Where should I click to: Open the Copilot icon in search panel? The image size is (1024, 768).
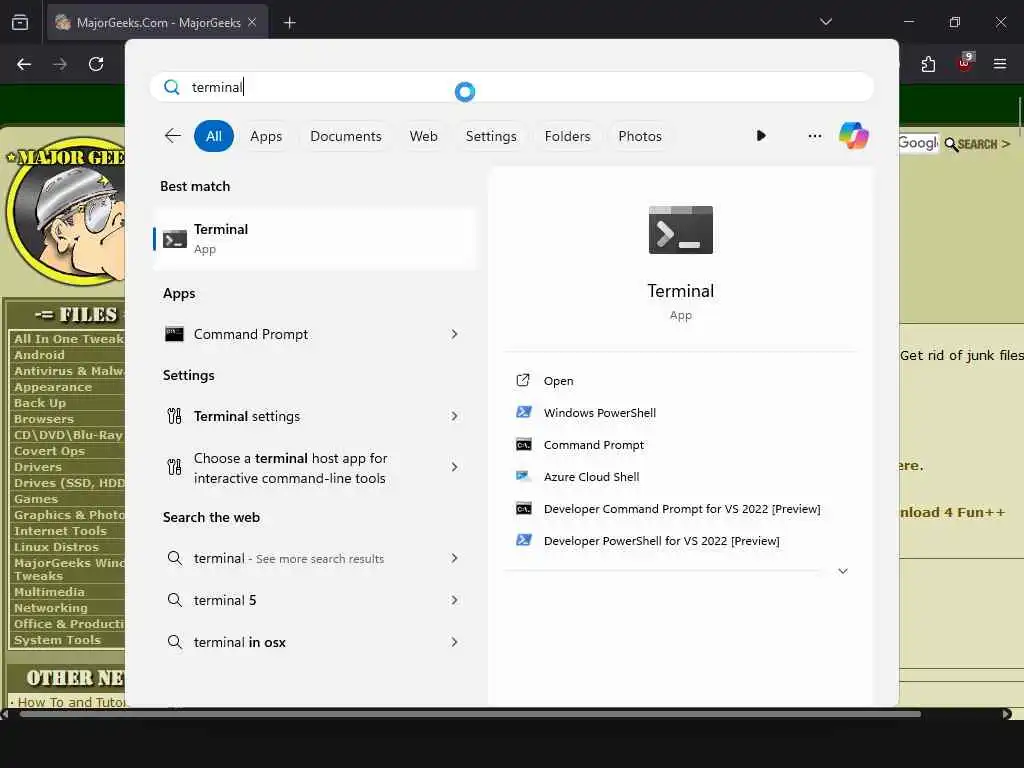coord(854,136)
